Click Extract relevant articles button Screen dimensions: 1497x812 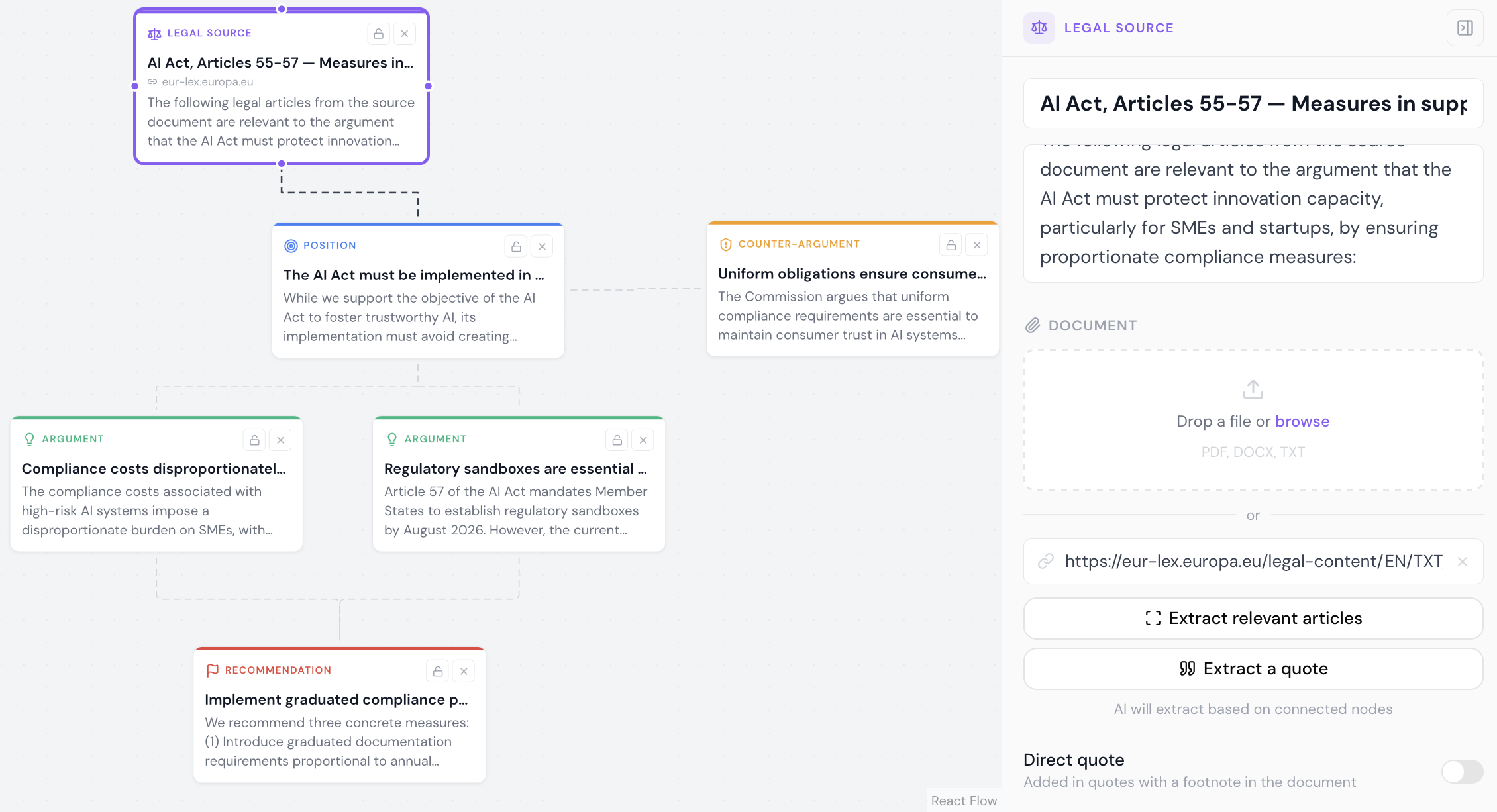[x=1253, y=619]
